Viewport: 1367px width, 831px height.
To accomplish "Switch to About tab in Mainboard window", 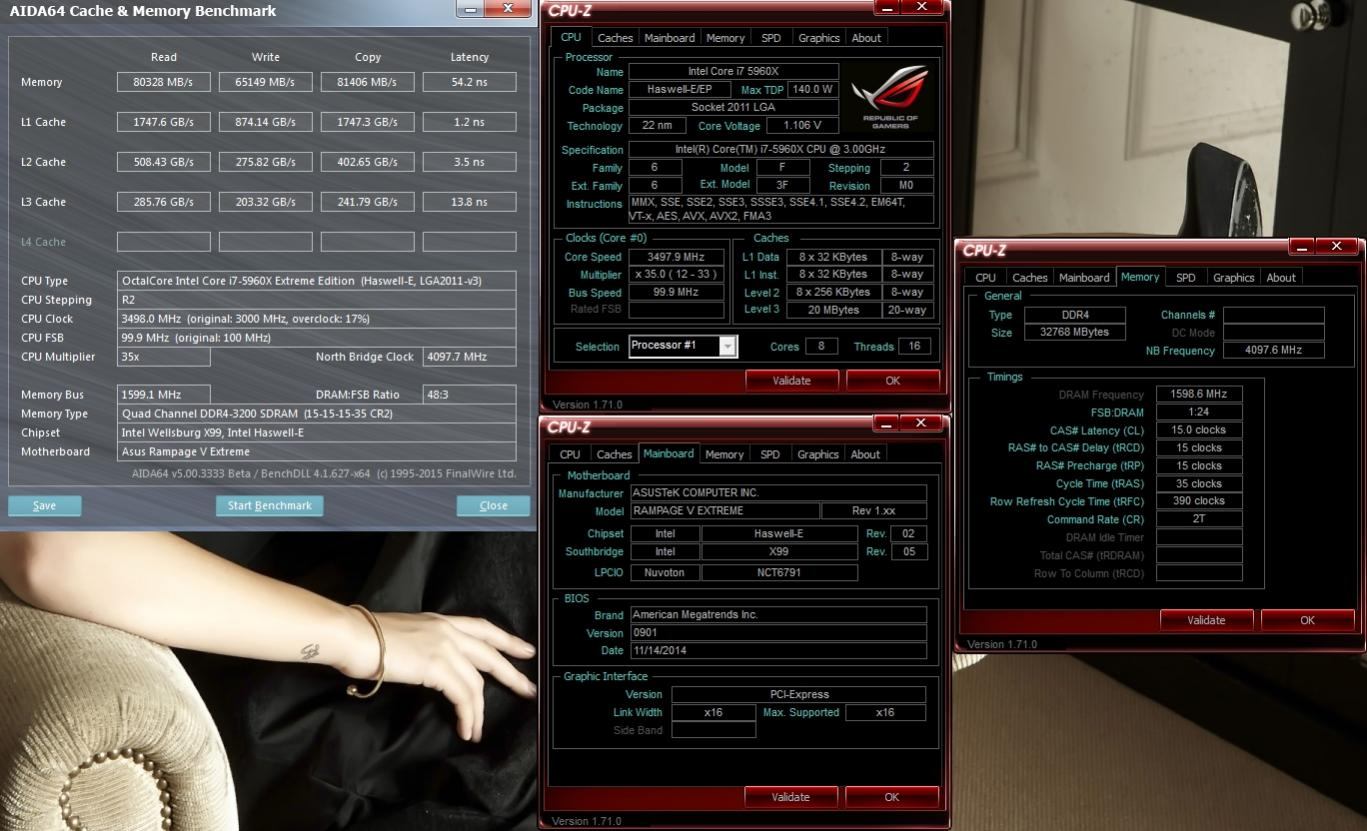I will coord(865,454).
